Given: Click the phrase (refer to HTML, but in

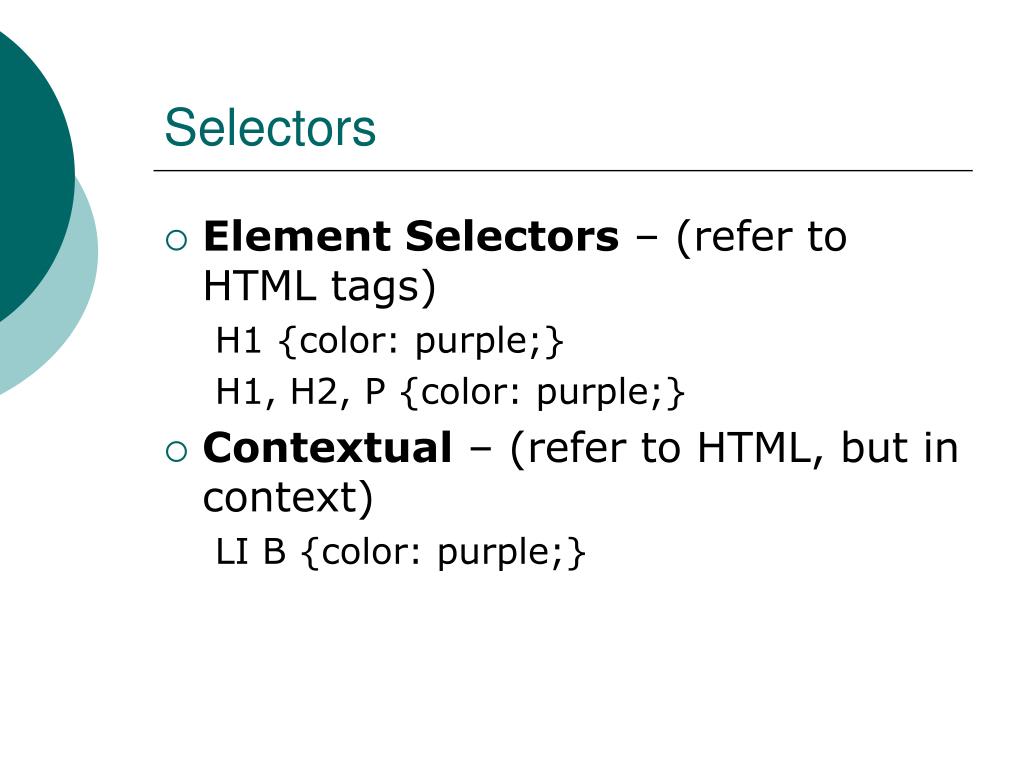Looking at the screenshot, I should [x=734, y=448].
